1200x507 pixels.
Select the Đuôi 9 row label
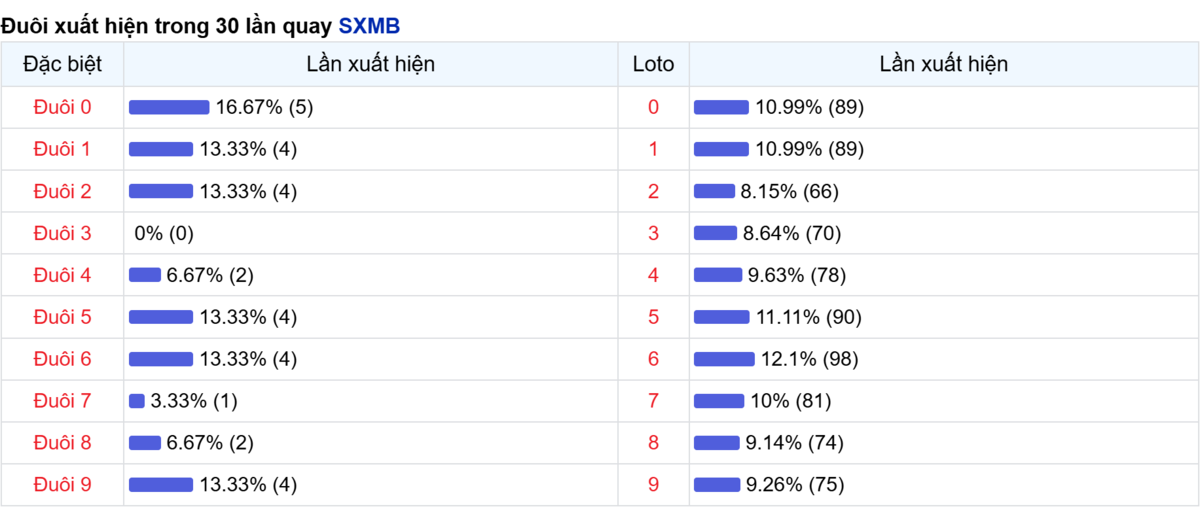(62, 485)
